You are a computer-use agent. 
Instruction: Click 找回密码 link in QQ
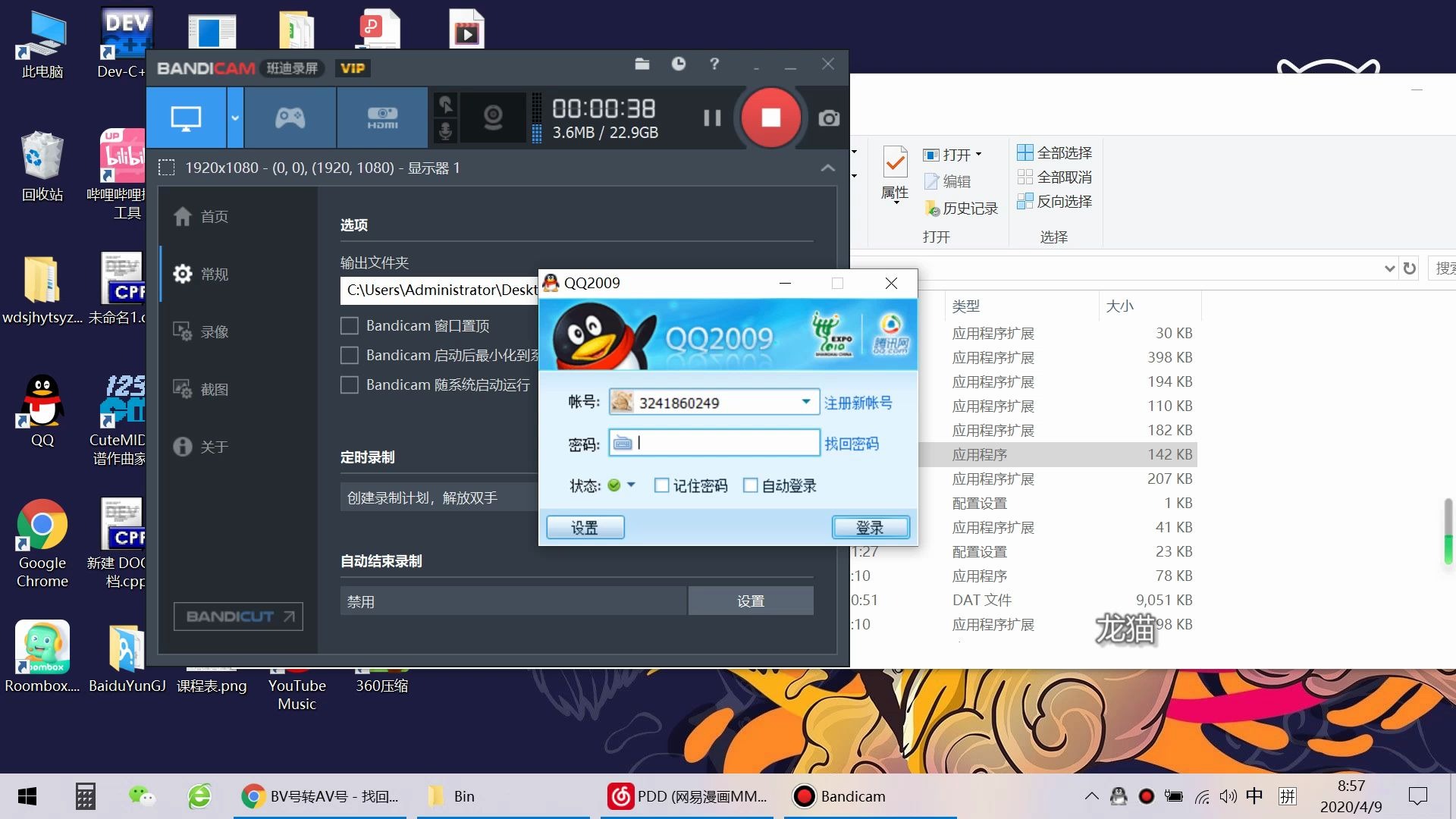point(851,444)
